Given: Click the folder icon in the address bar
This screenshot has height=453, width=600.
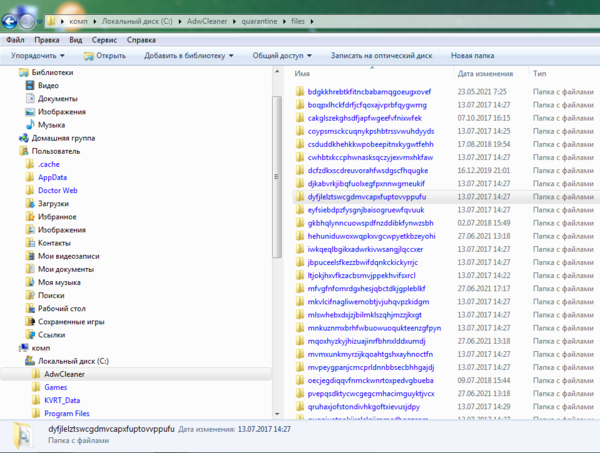Looking at the screenshot, I should click(x=51, y=21).
